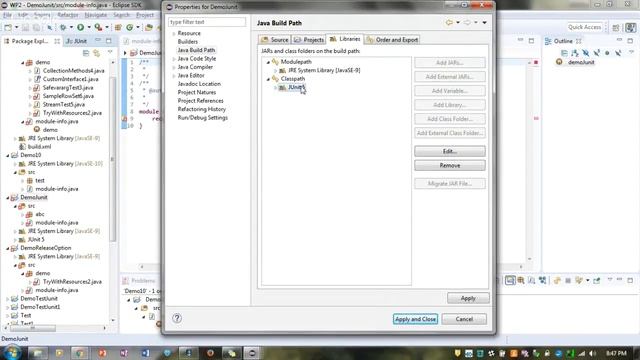Select Resource in properties list

tap(189, 33)
